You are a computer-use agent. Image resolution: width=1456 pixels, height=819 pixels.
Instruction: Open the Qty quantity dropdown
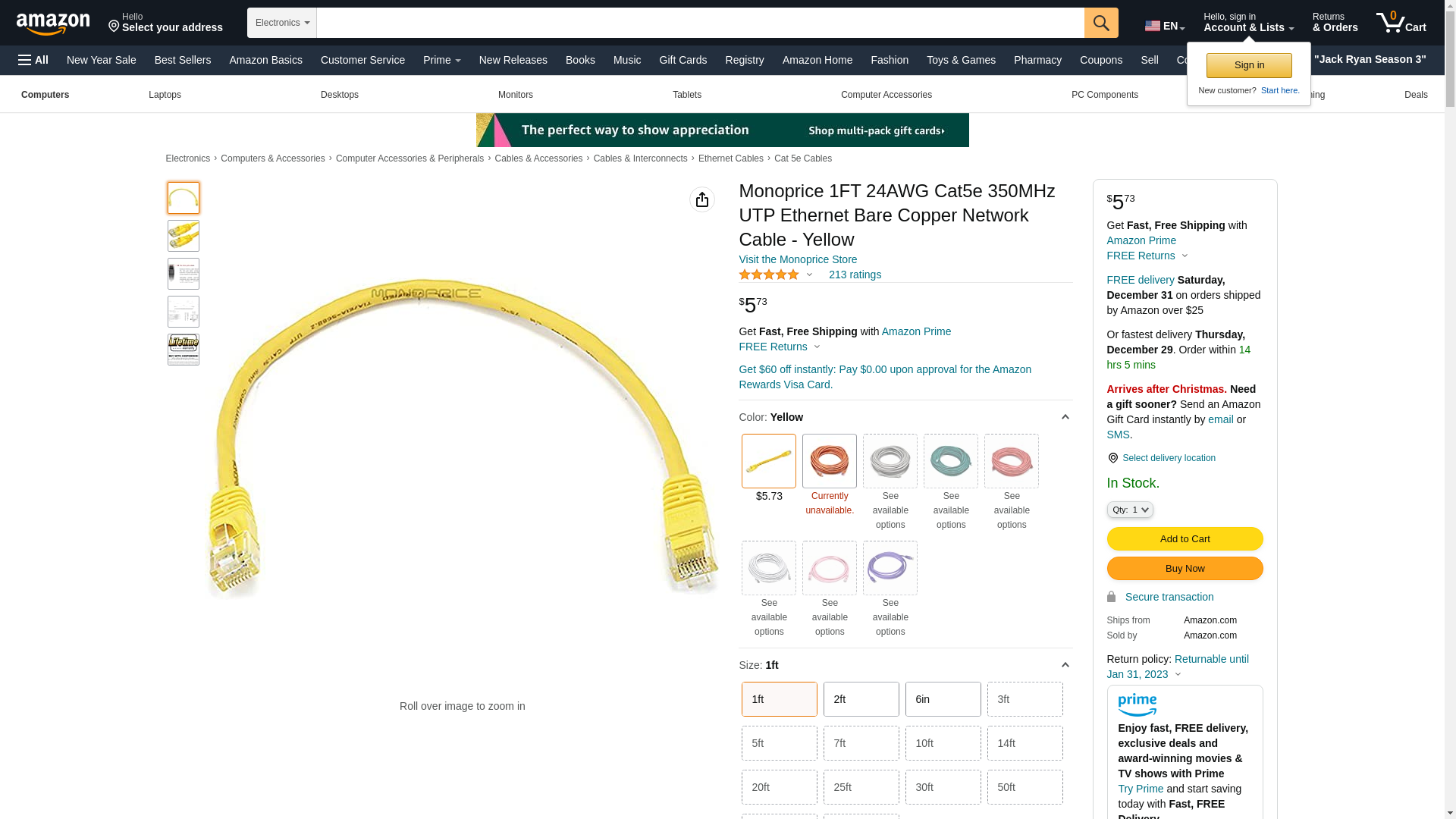[1130, 510]
